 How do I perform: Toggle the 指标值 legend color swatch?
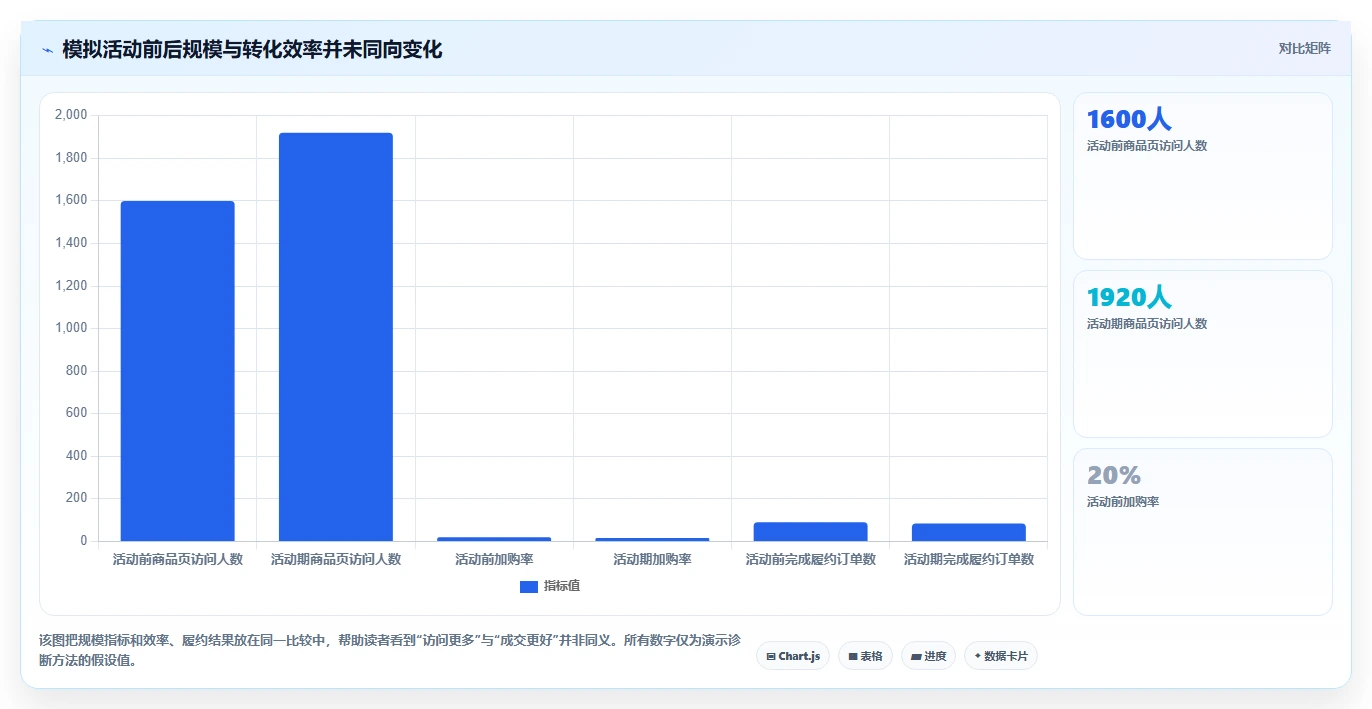pyautogui.click(x=529, y=587)
